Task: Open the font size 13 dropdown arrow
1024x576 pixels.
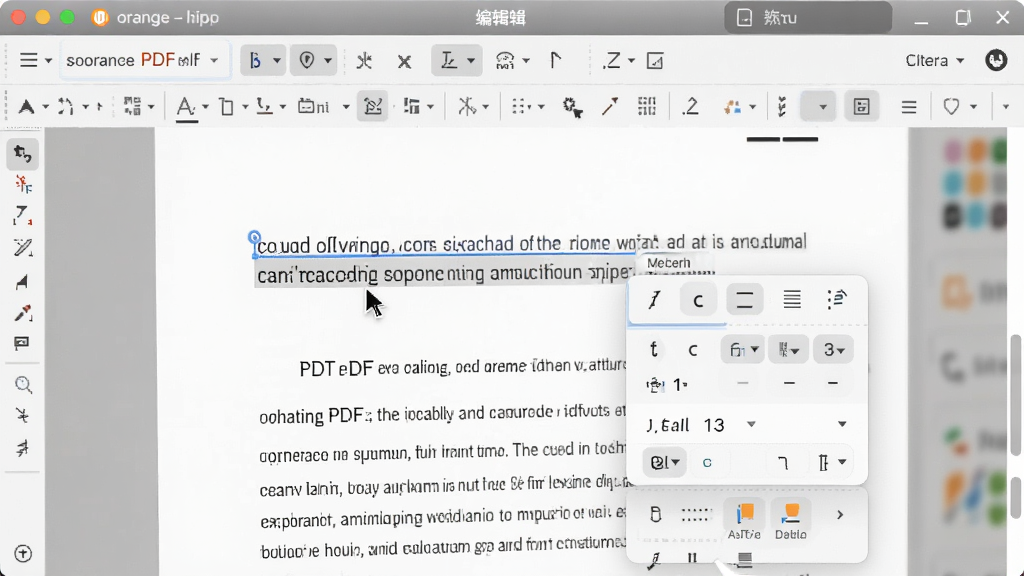Action: pos(751,424)
